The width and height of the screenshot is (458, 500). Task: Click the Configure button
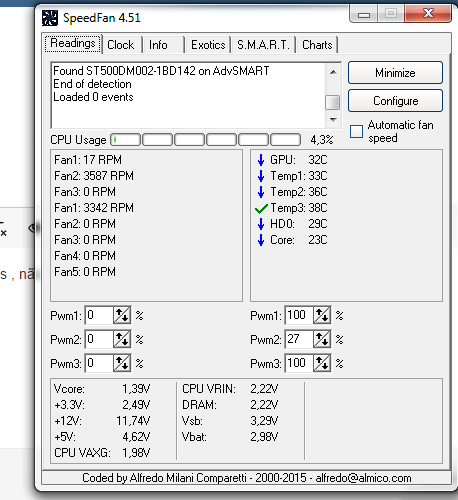(395, 101)
